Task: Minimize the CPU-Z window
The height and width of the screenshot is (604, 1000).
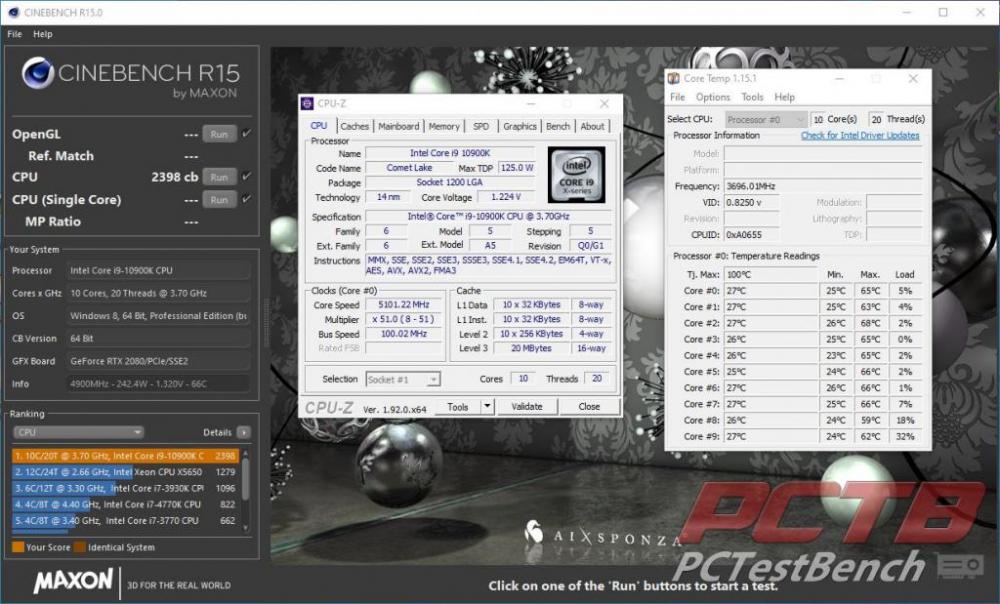Action: 531,103
